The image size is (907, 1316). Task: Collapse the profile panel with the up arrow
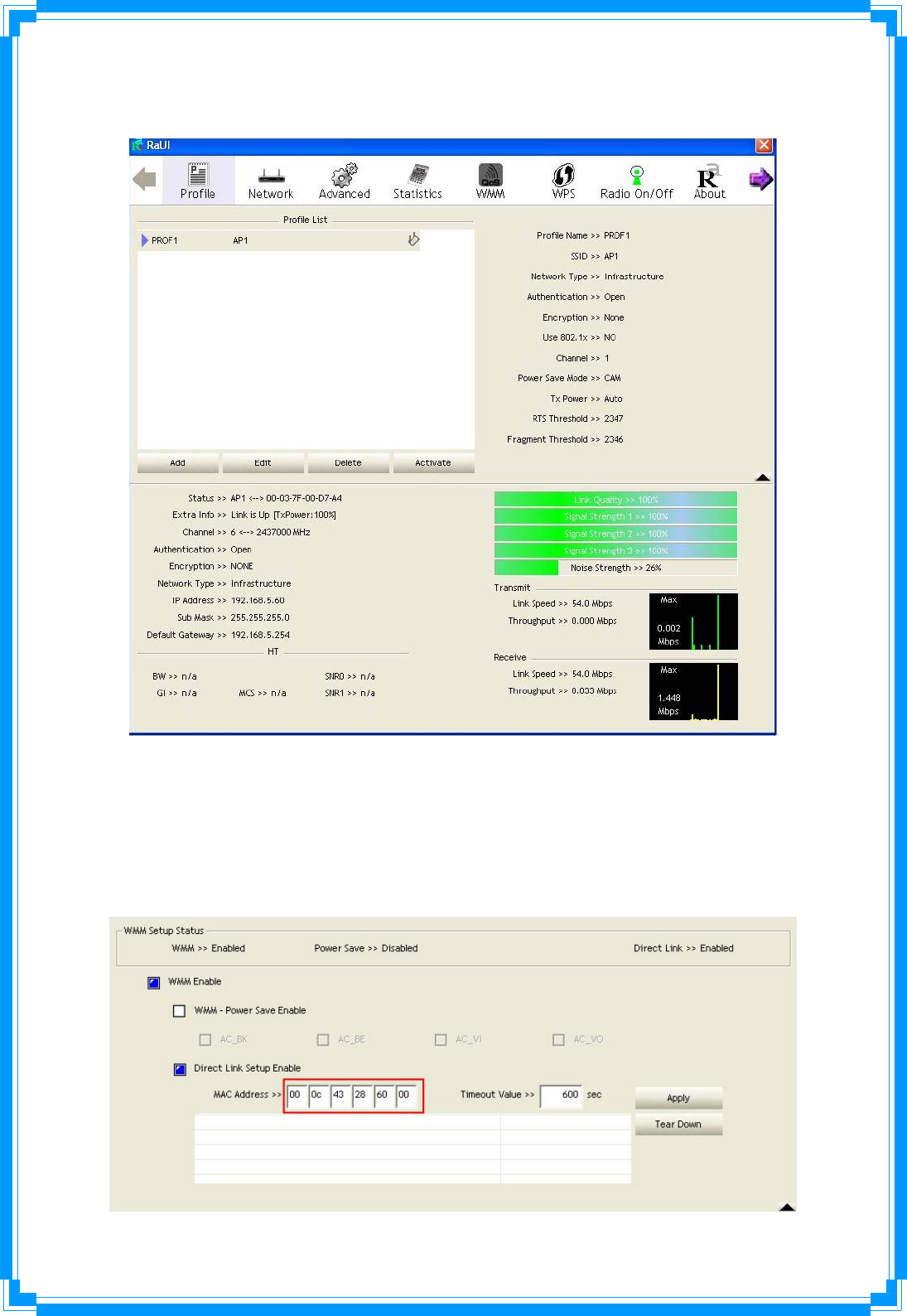(x=763, y=477)
